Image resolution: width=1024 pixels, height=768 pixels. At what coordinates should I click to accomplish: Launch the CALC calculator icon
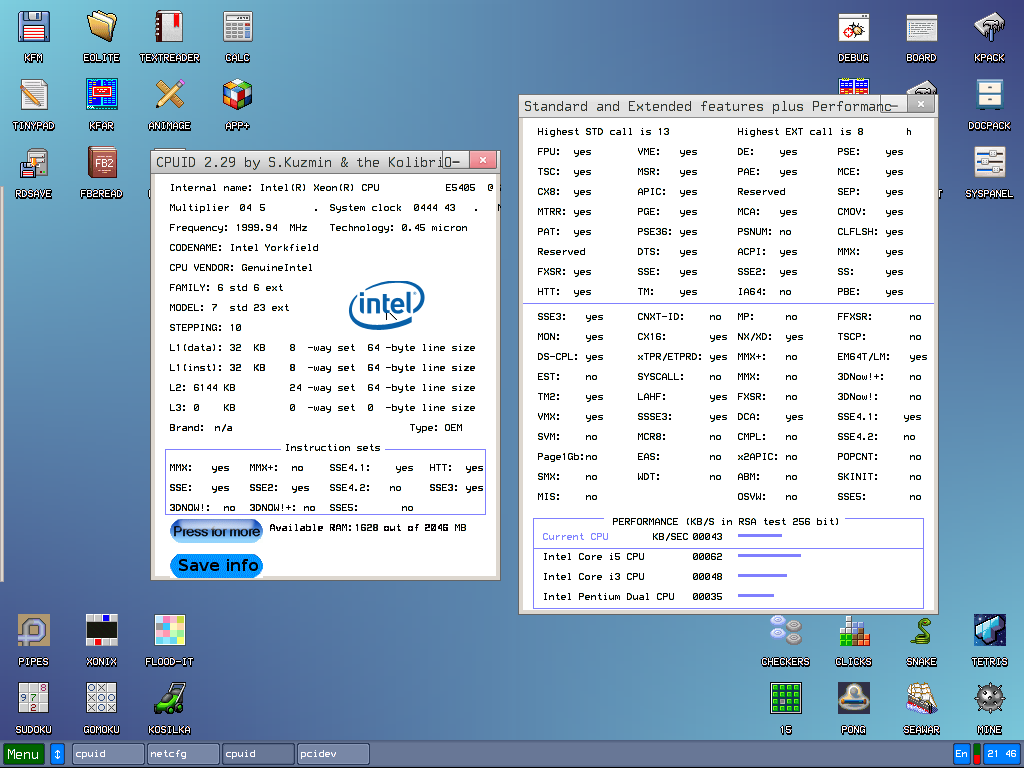pos(237,27)
